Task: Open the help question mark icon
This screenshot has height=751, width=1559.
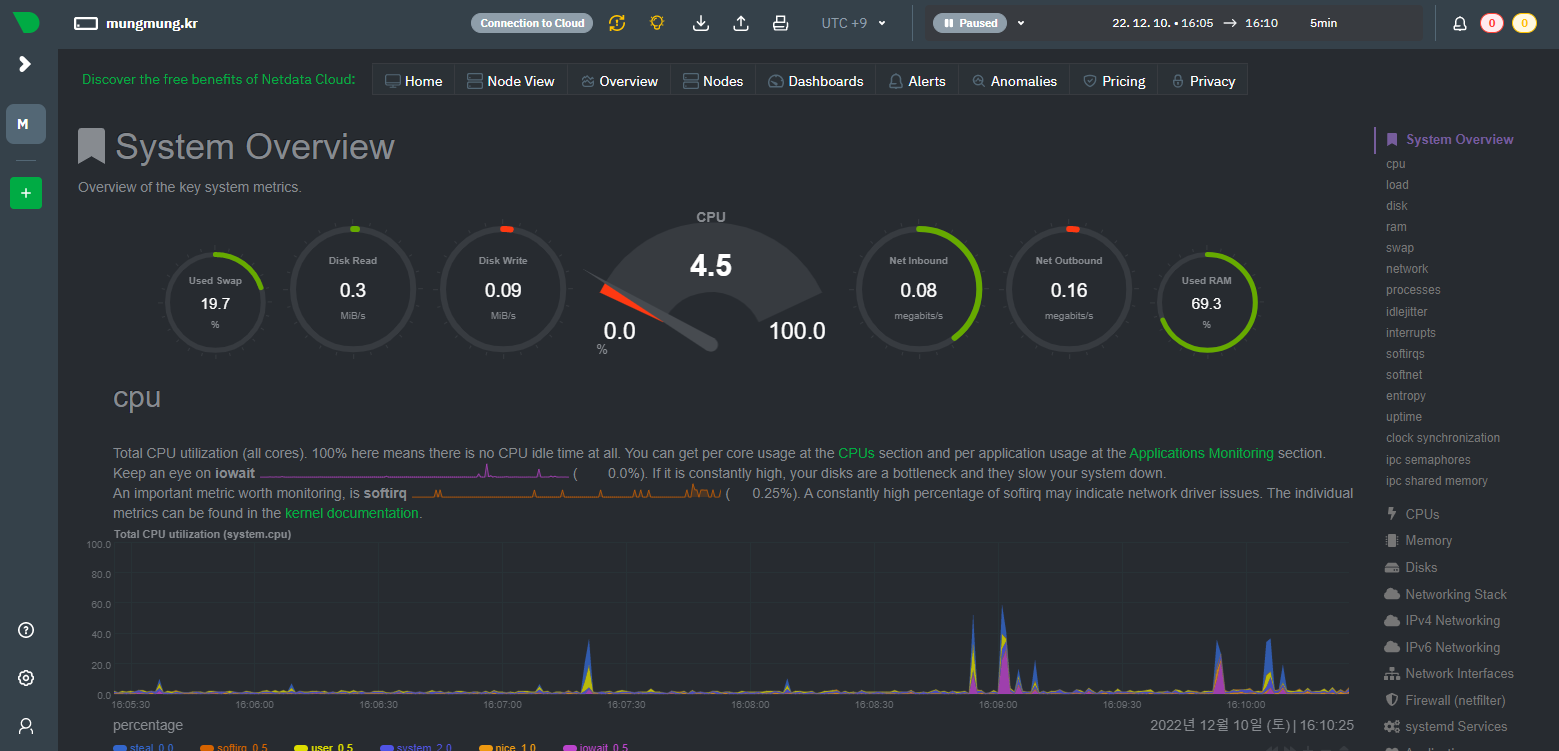Action: coord(26,630)
